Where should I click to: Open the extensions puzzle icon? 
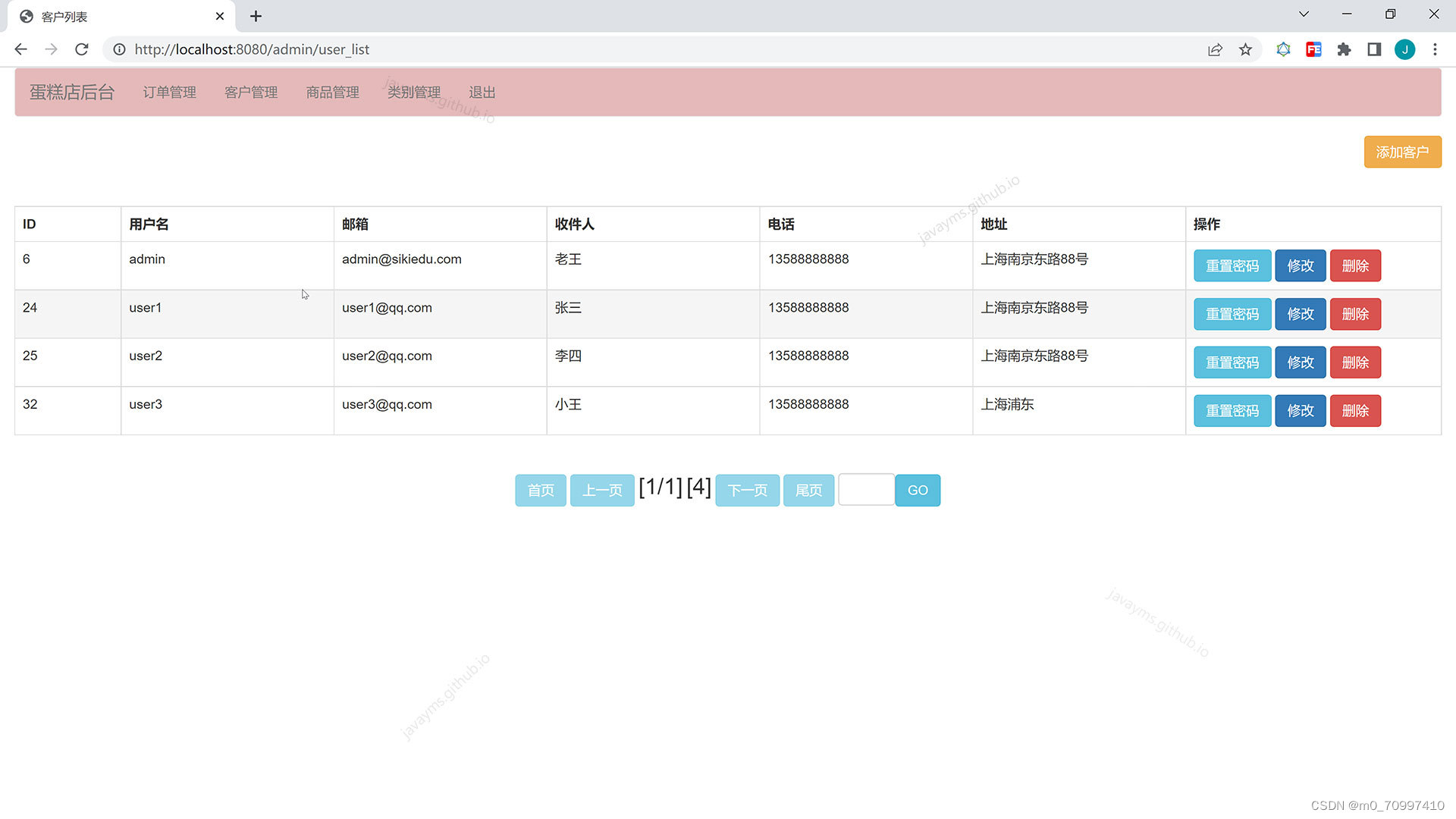pyautogui.click(x=1344, y=49)
